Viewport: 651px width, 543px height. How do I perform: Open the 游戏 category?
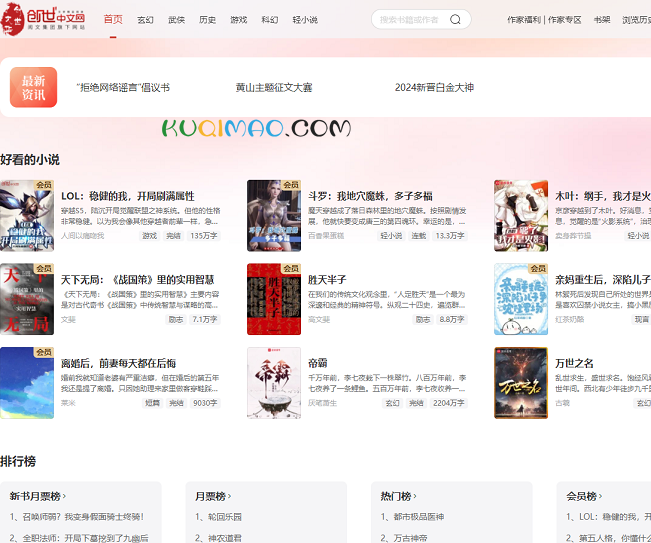click(x=239, y=20)
